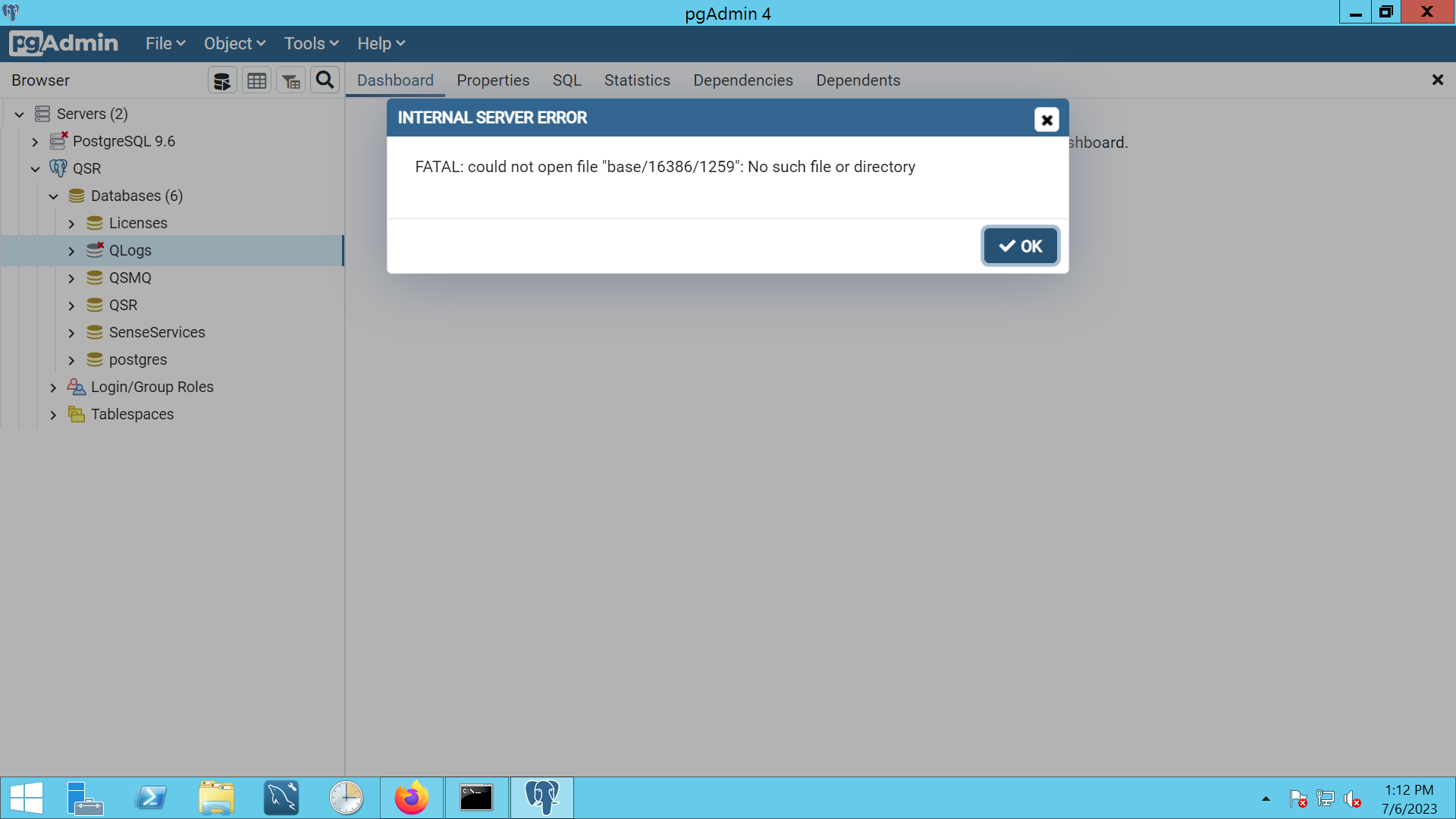
Task: Click the Search Objects magnifier icon
Action: click(x=325, y=80)
